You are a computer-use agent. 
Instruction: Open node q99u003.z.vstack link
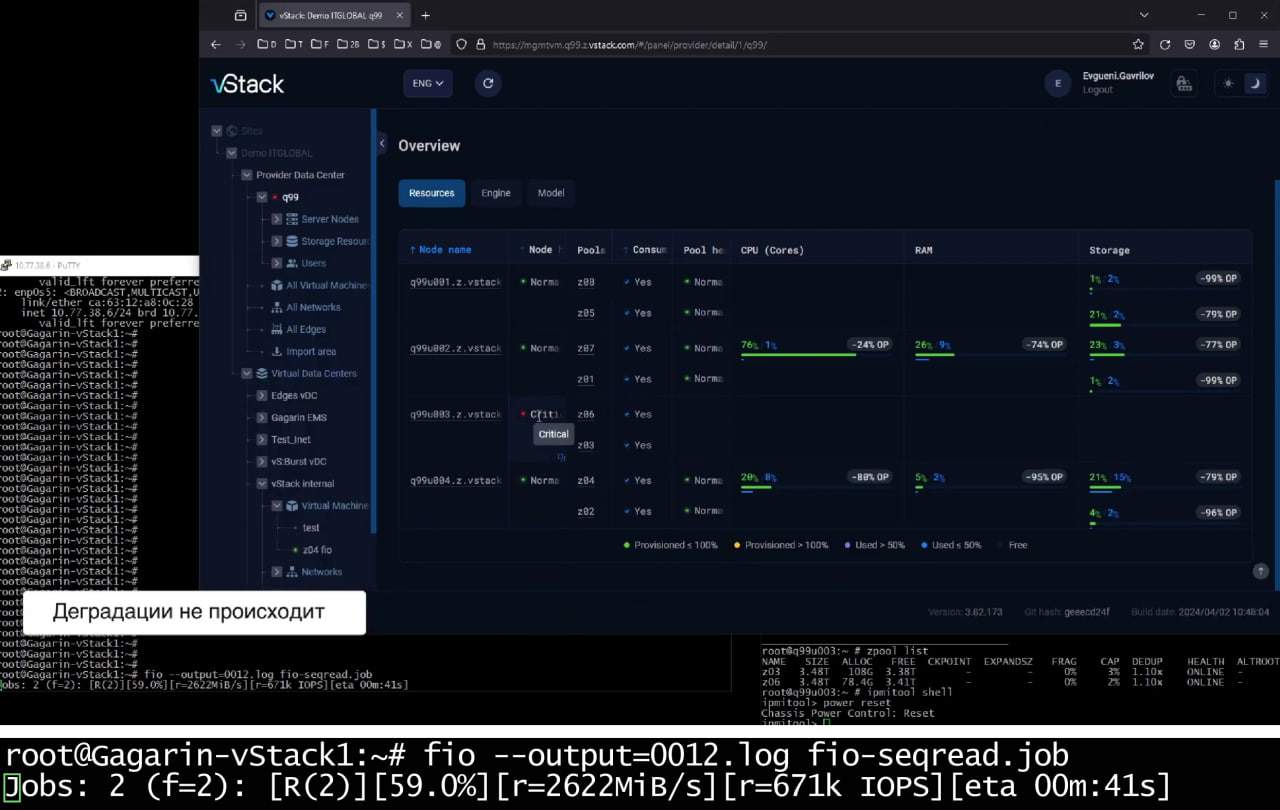455,415
